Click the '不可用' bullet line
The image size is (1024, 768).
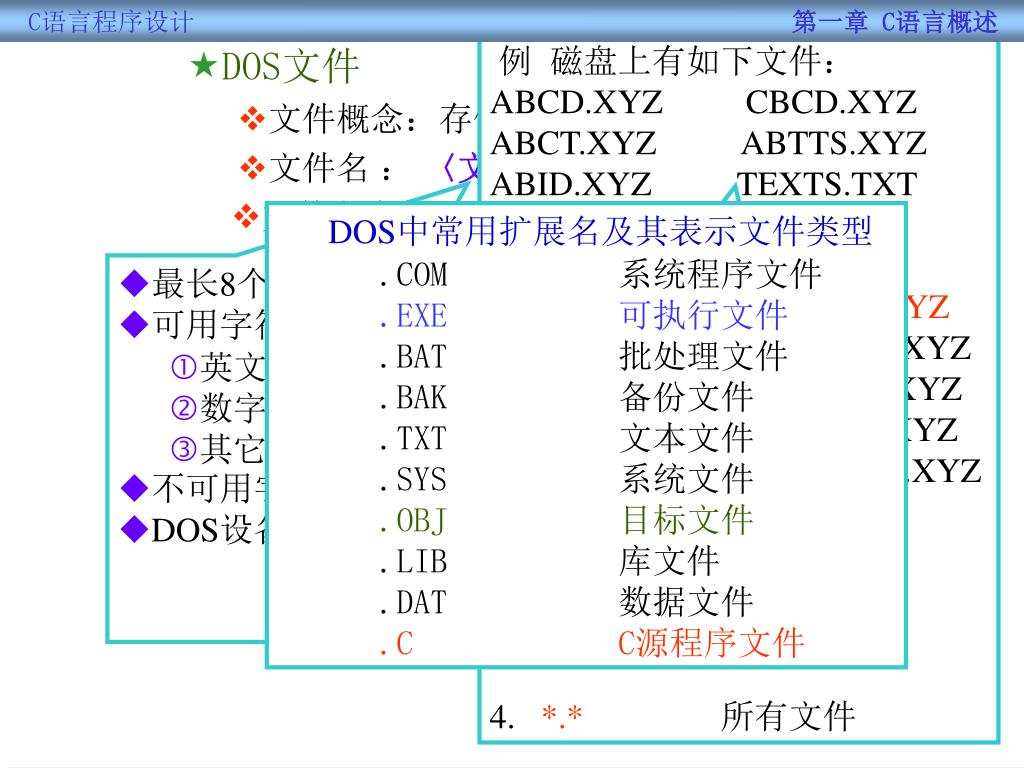coord(194,488)
